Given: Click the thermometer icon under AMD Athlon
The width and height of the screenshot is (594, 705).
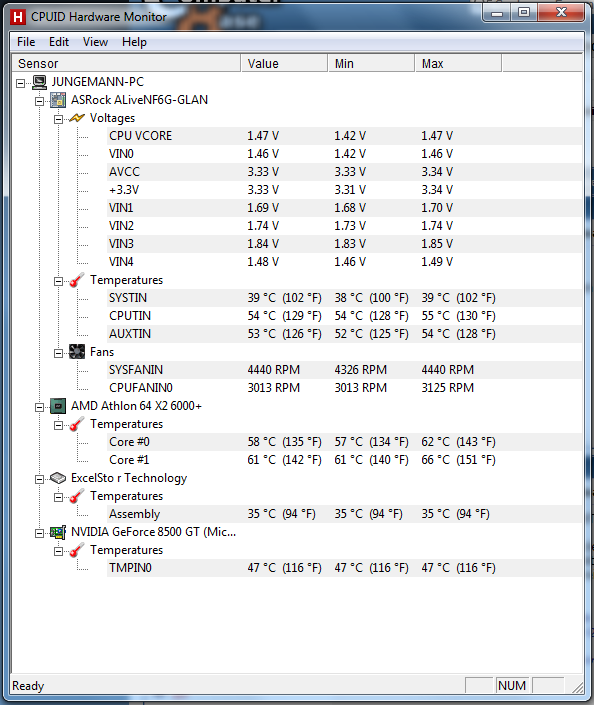Looking at the screenshot, I should coord(77,424).
